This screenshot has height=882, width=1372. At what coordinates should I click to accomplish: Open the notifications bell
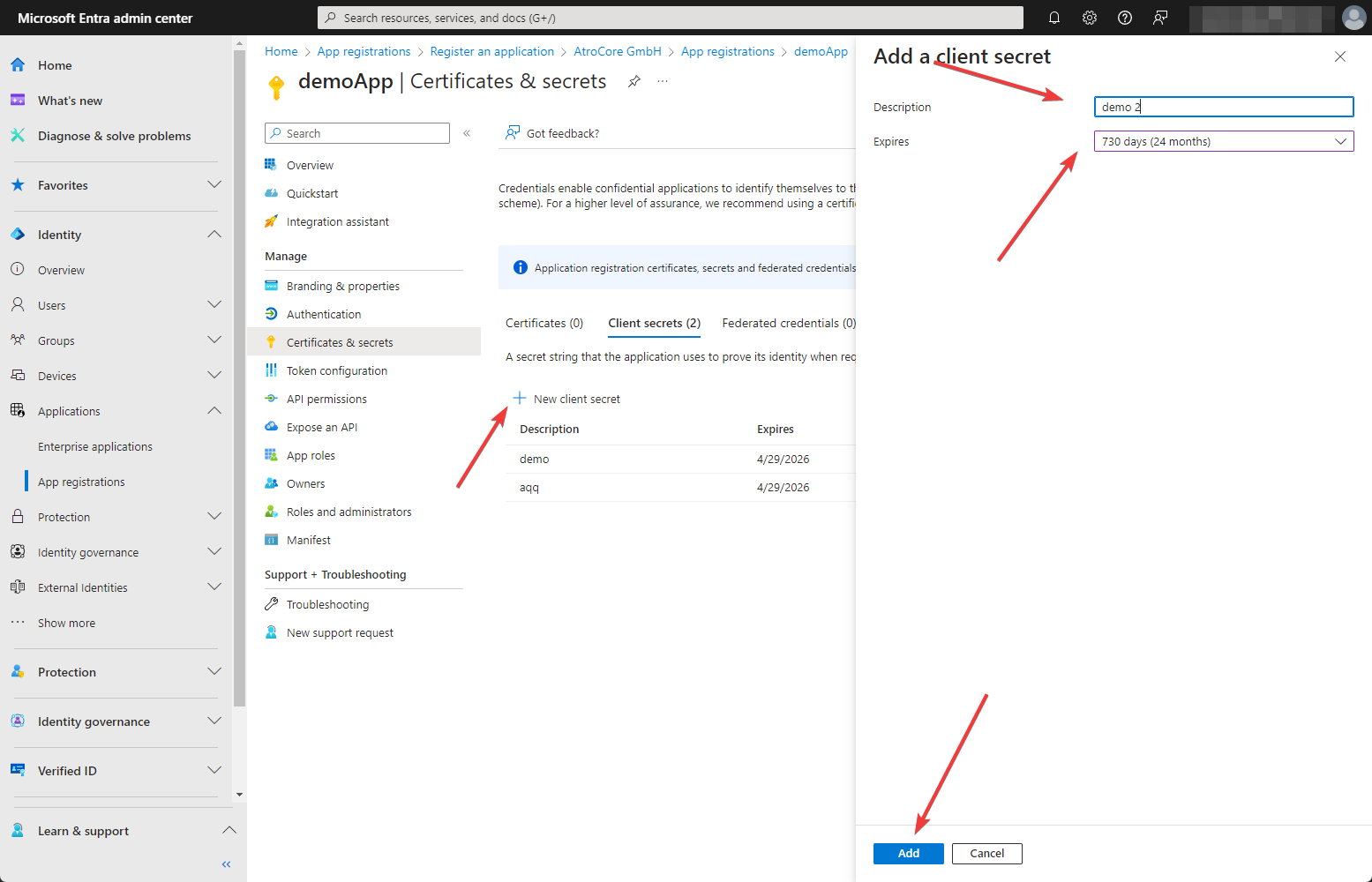pos(1053,18)
